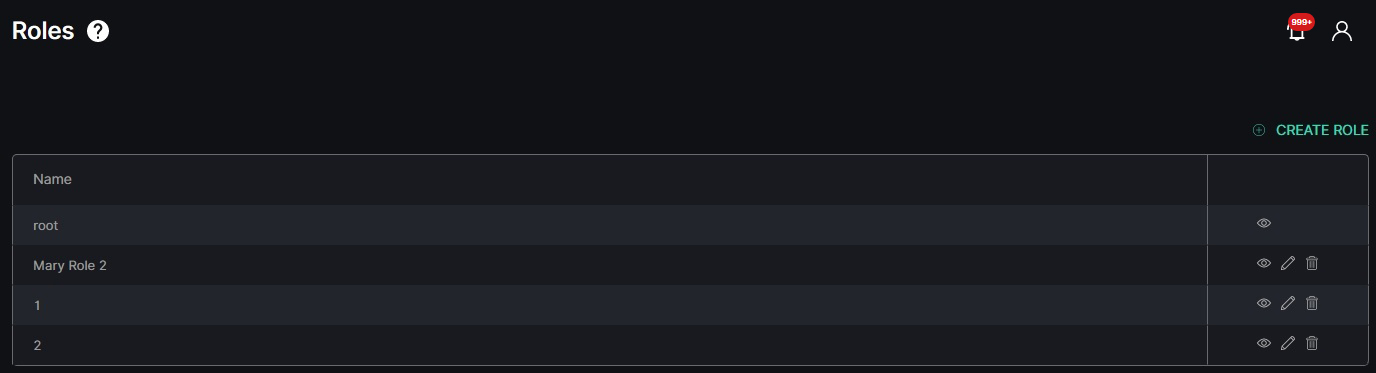The image size is (1376, 373).
Task: Delete role 2 with trash icon
Action: (x=1312, y=343)
